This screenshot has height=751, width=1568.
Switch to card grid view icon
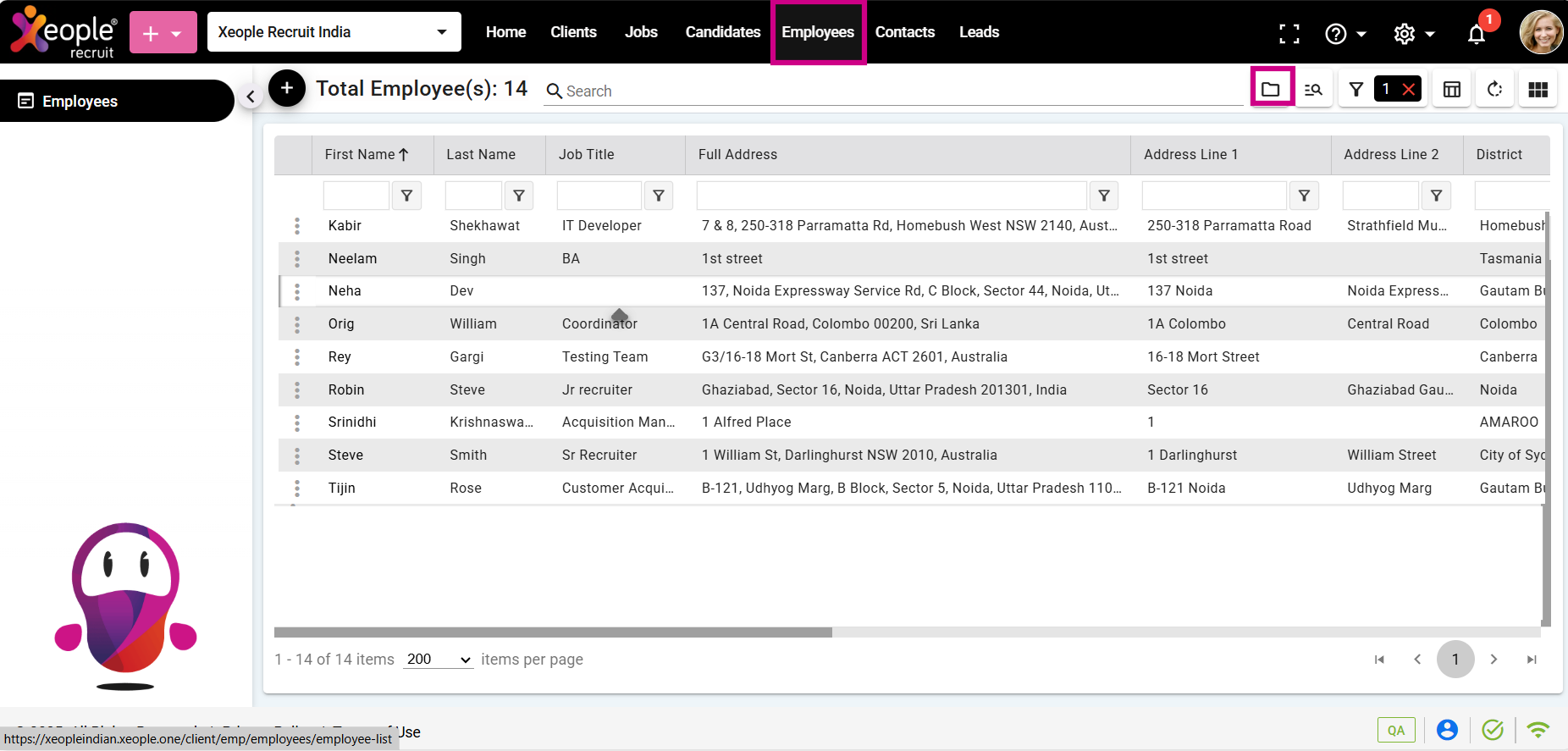(x=1538, y=89)
